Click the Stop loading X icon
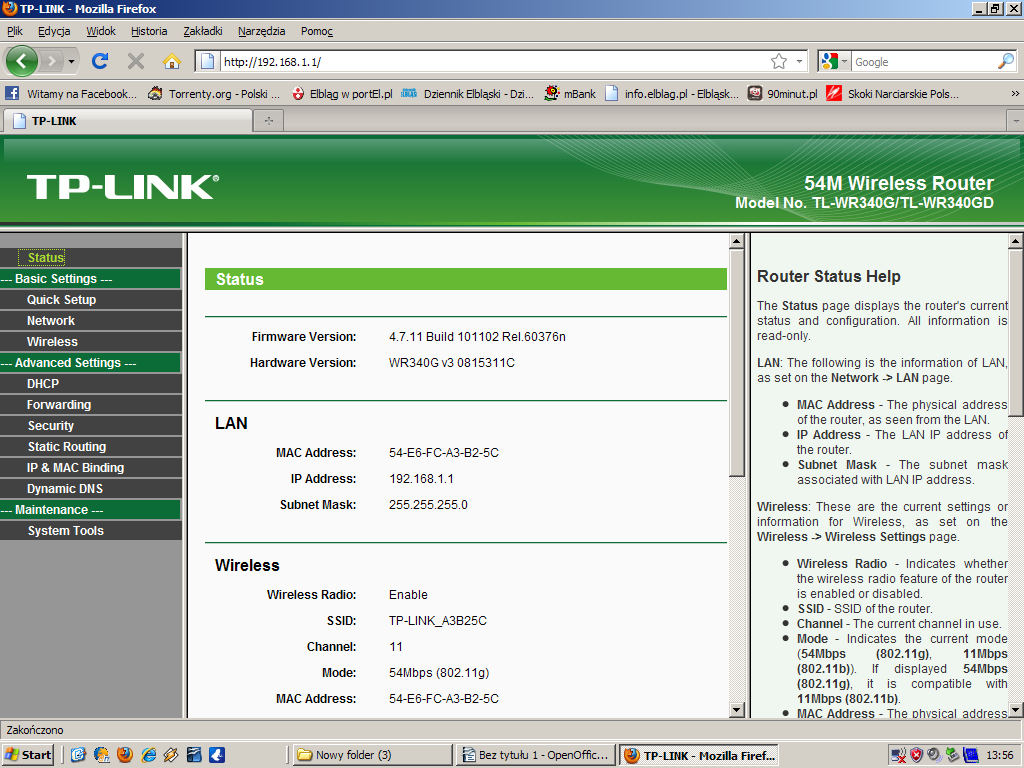Image resolution: width=1024 pixels, height=768 pixels. click(x=136, y=61)
